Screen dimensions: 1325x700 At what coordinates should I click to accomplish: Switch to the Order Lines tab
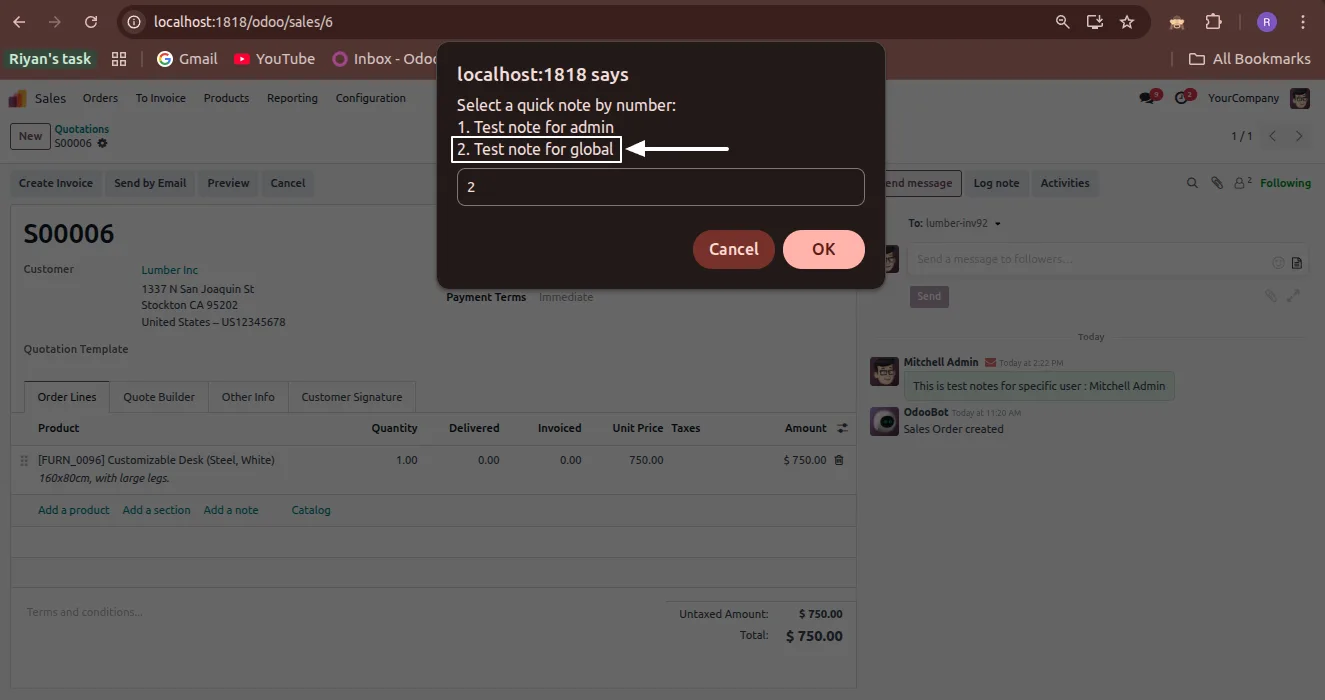tap(67, 397)
